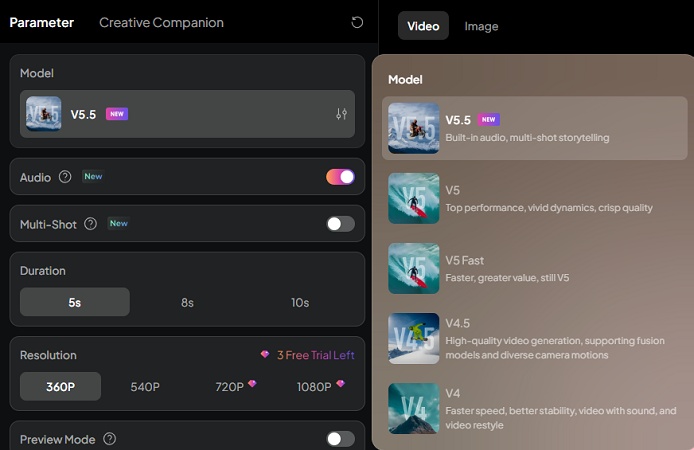Click the 3 Free Trial Left link
The height and width of the screenshot is (450, 694).
[x=316, y=355]
